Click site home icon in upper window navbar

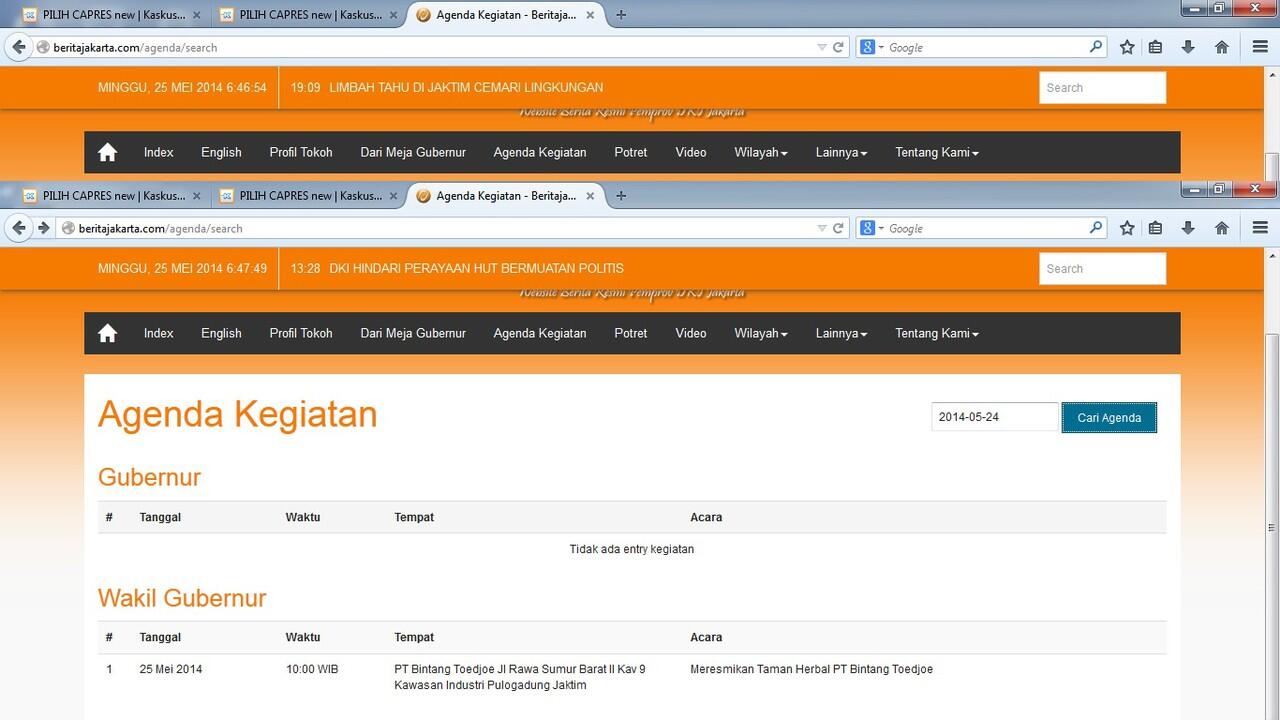click(x=107, y=152)
